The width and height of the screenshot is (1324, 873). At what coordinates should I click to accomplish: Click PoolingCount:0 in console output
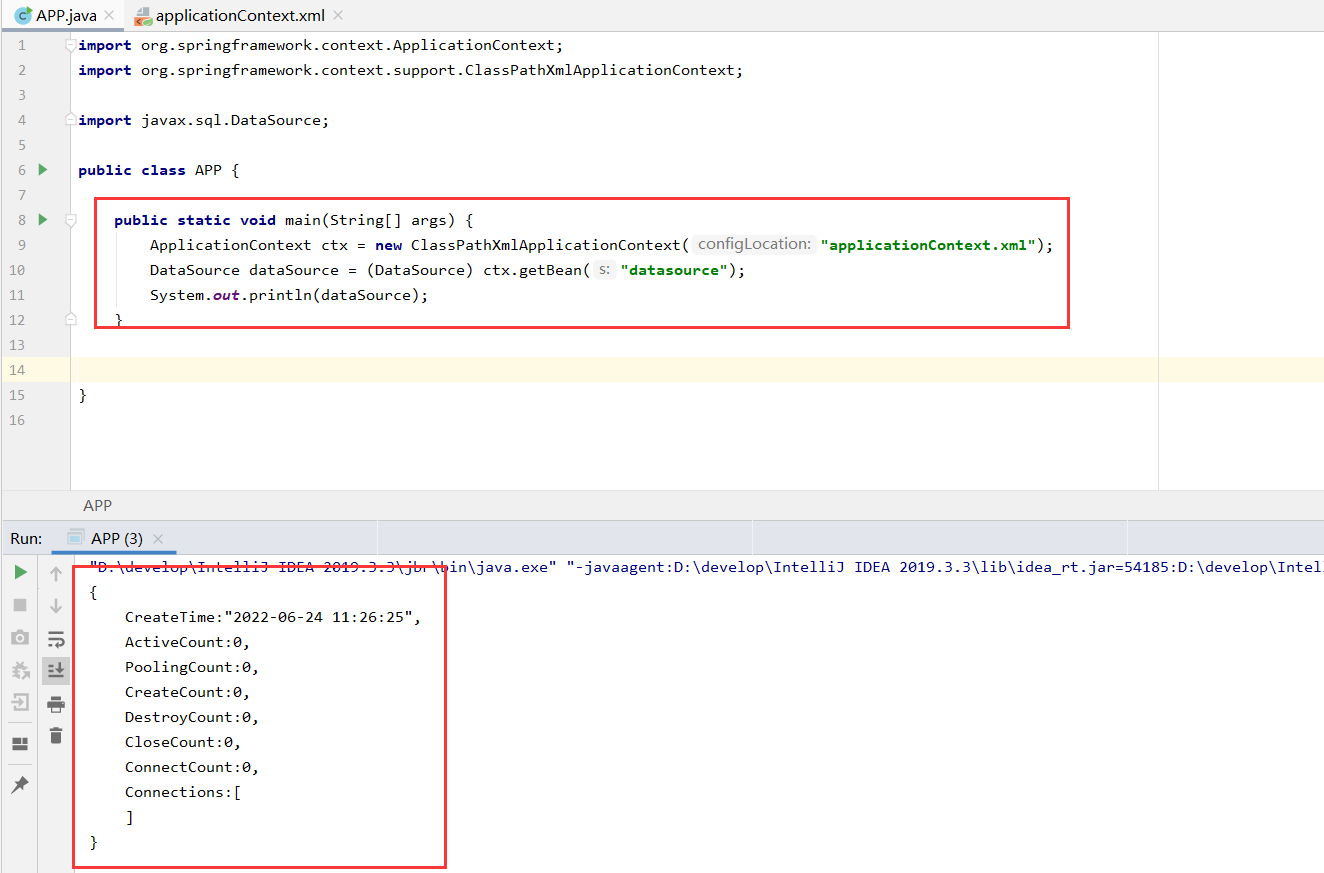(x=192, y=667)
